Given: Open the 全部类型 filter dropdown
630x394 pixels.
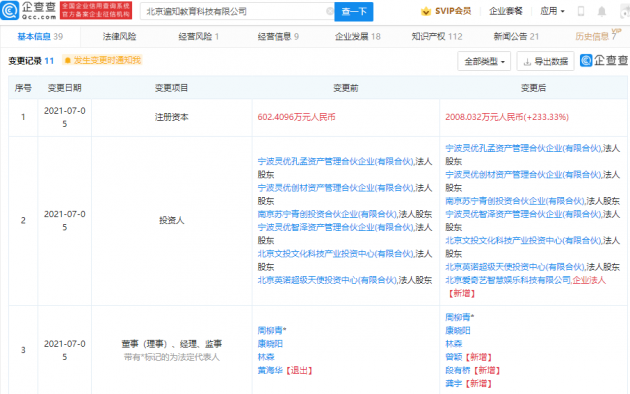Looking at the screenshot, I should tap(484, 61).
